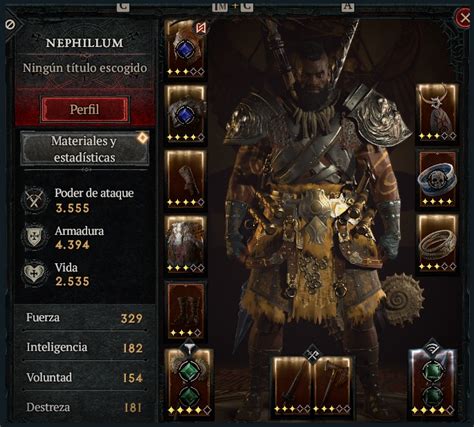474x427 pixels.
Task: Select the helmet equipment slot
Action: click(186, 48)
